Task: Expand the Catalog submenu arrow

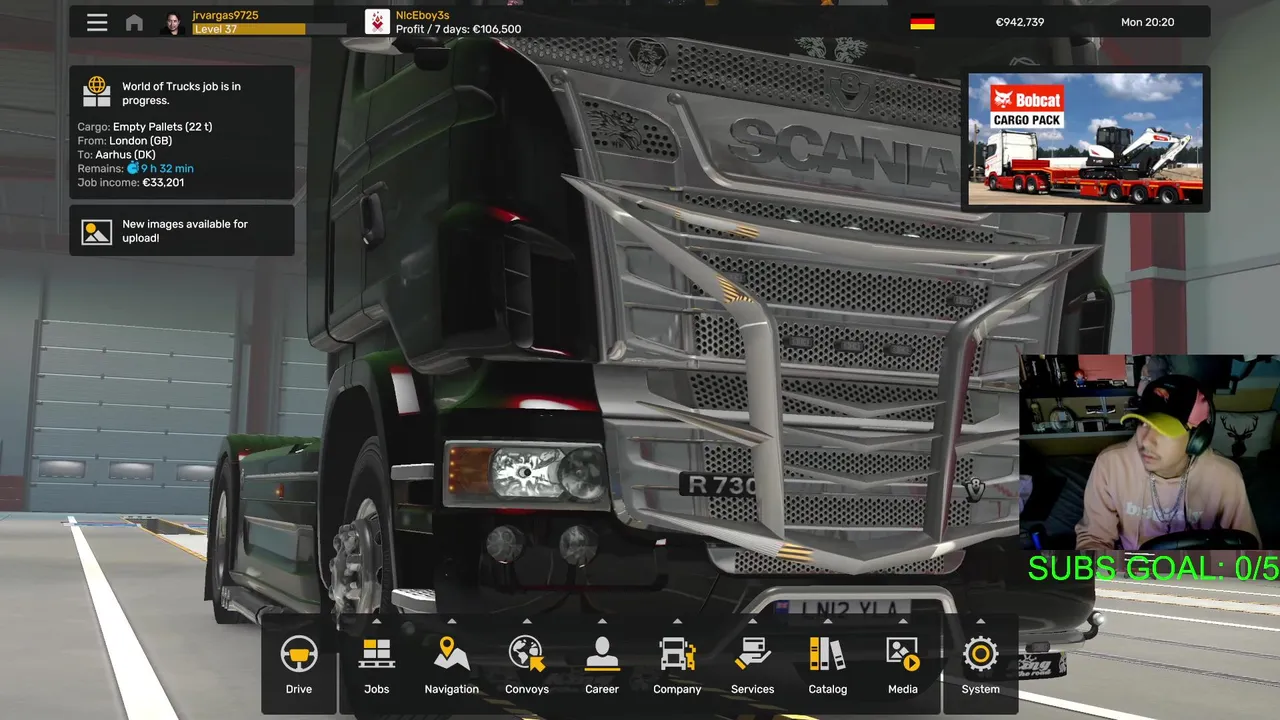Action: tap(828, 621)
